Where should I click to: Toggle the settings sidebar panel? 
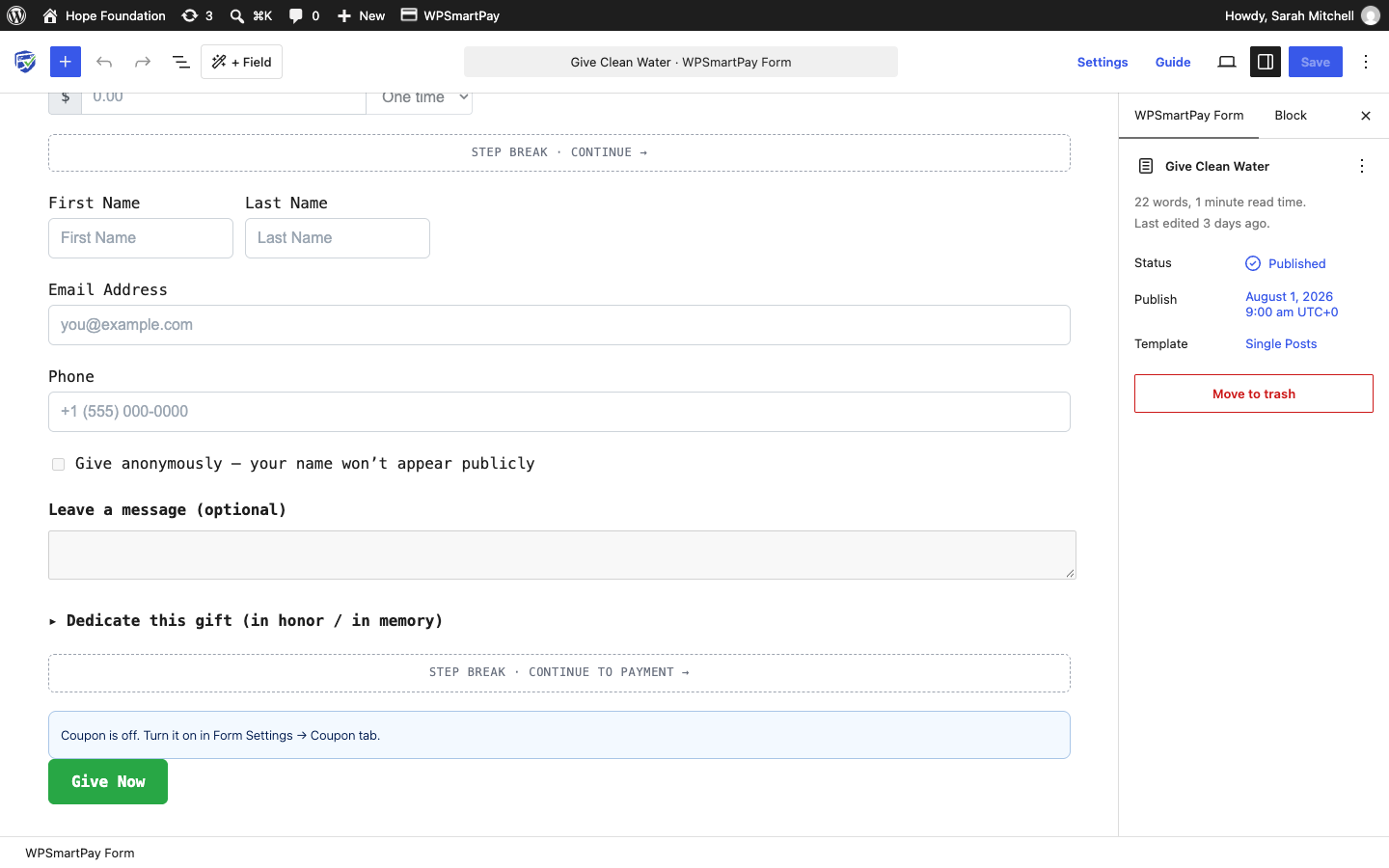pos(1266,62)
